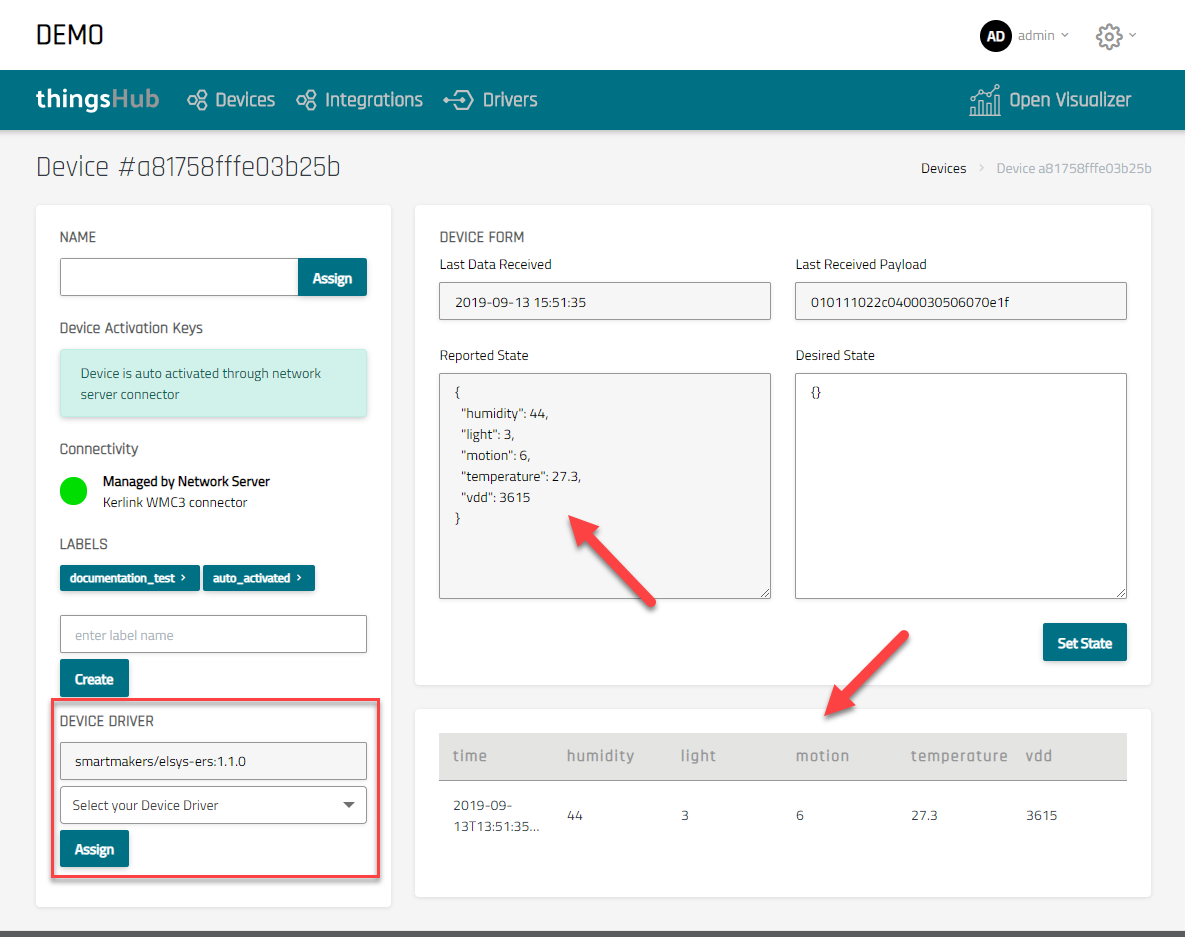Image resolution: width=1185 pixels, height=937 pixels.
Task: Open the auto_activated label chevron
Action: 299,578
